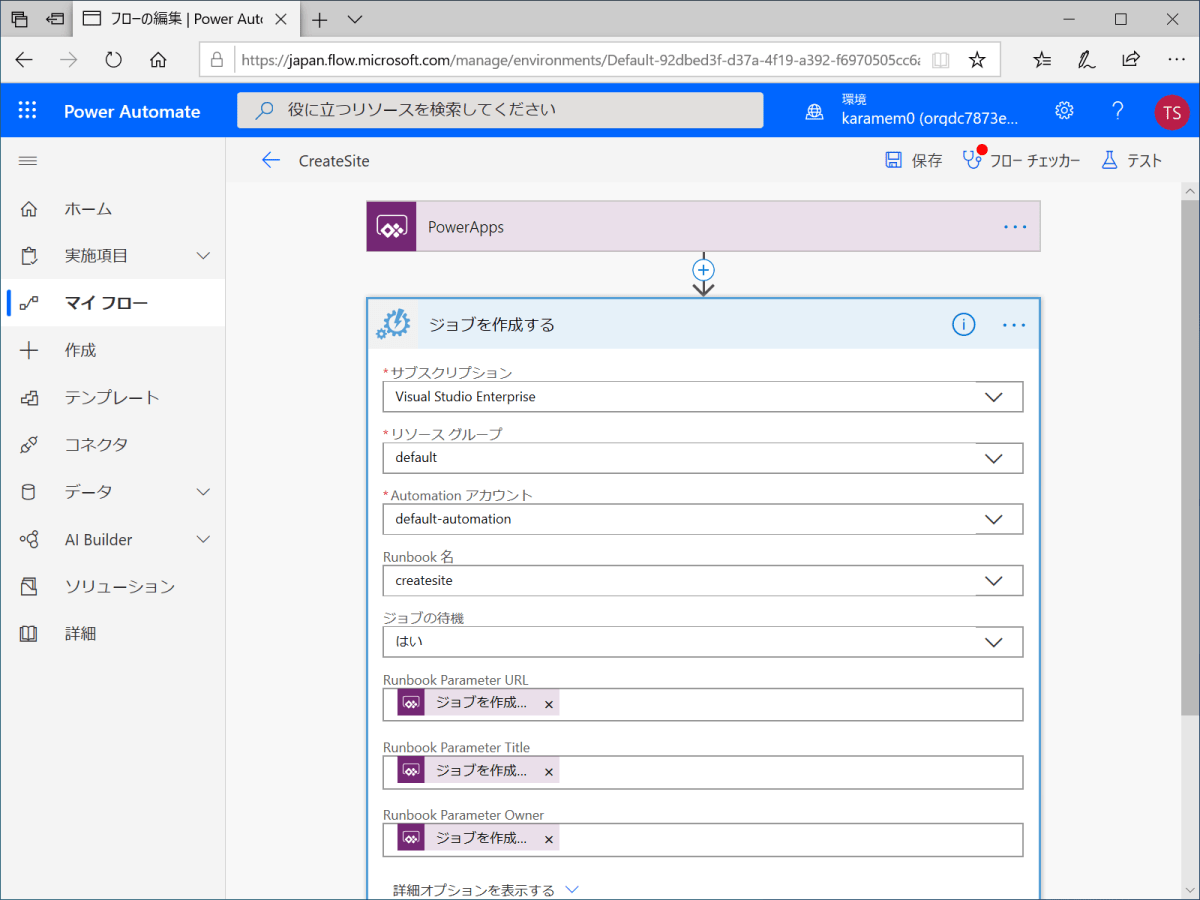Click the フロー チェッカー button

(1021, 160)
